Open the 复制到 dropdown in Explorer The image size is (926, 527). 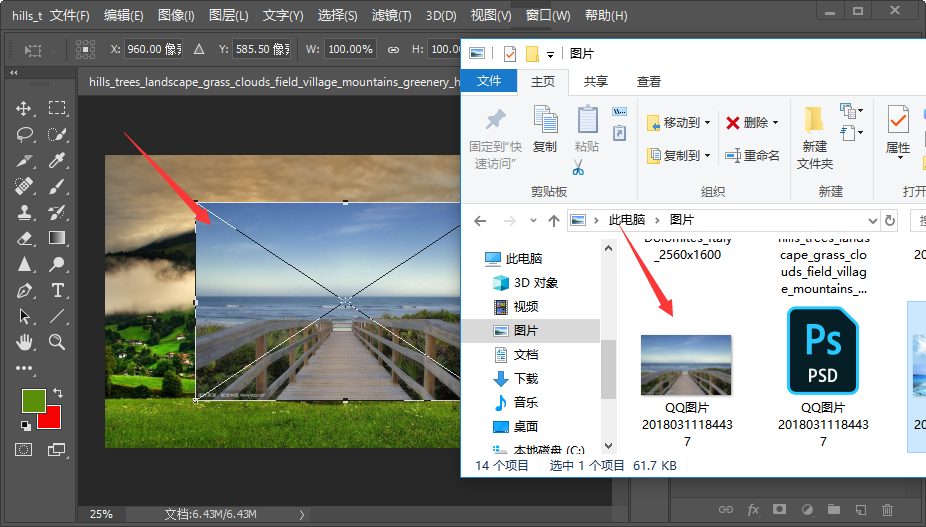point(679,155)
